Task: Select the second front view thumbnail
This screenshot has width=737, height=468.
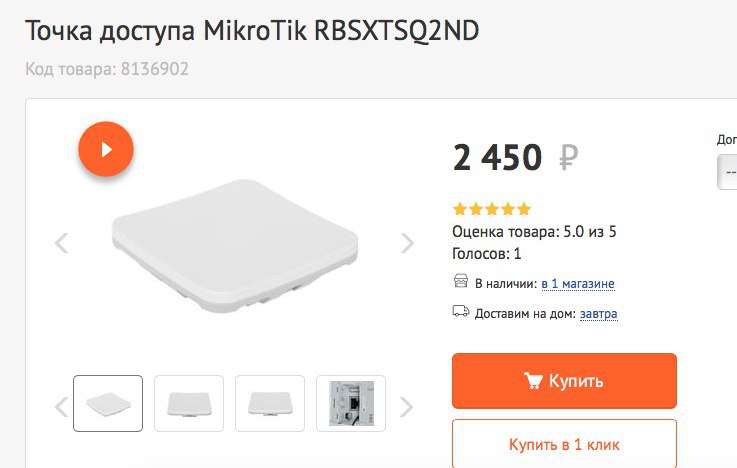Action: 189,403
